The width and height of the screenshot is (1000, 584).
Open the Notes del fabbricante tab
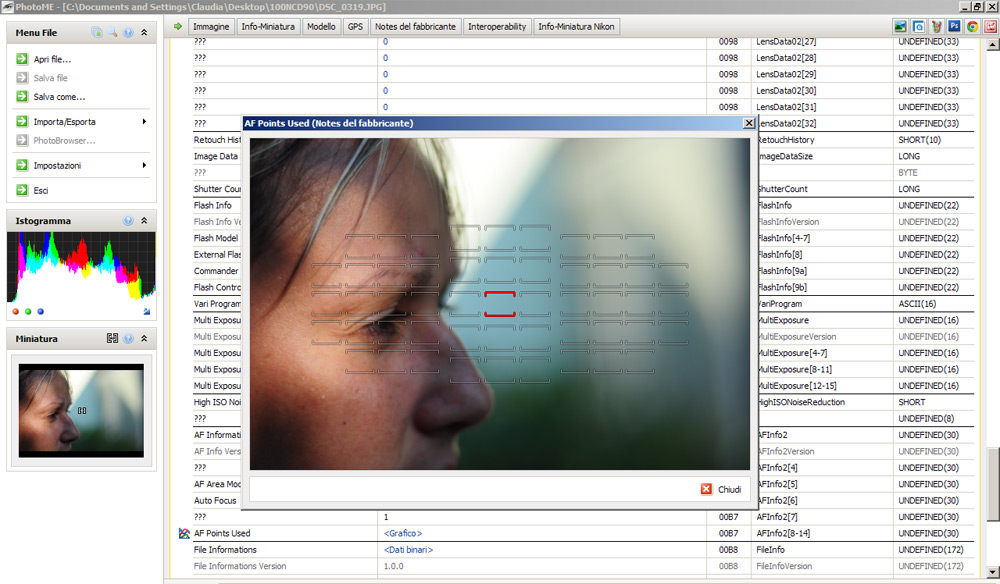pos(415,27)
